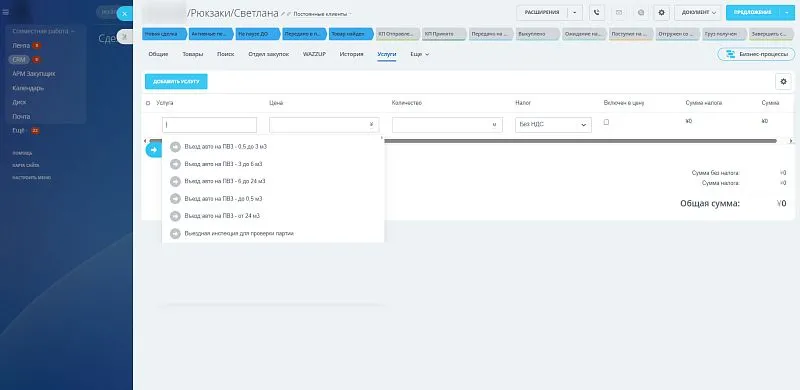
Task: Set deal stage to 'Груз получен'
Action: click(x=723, y=34)
